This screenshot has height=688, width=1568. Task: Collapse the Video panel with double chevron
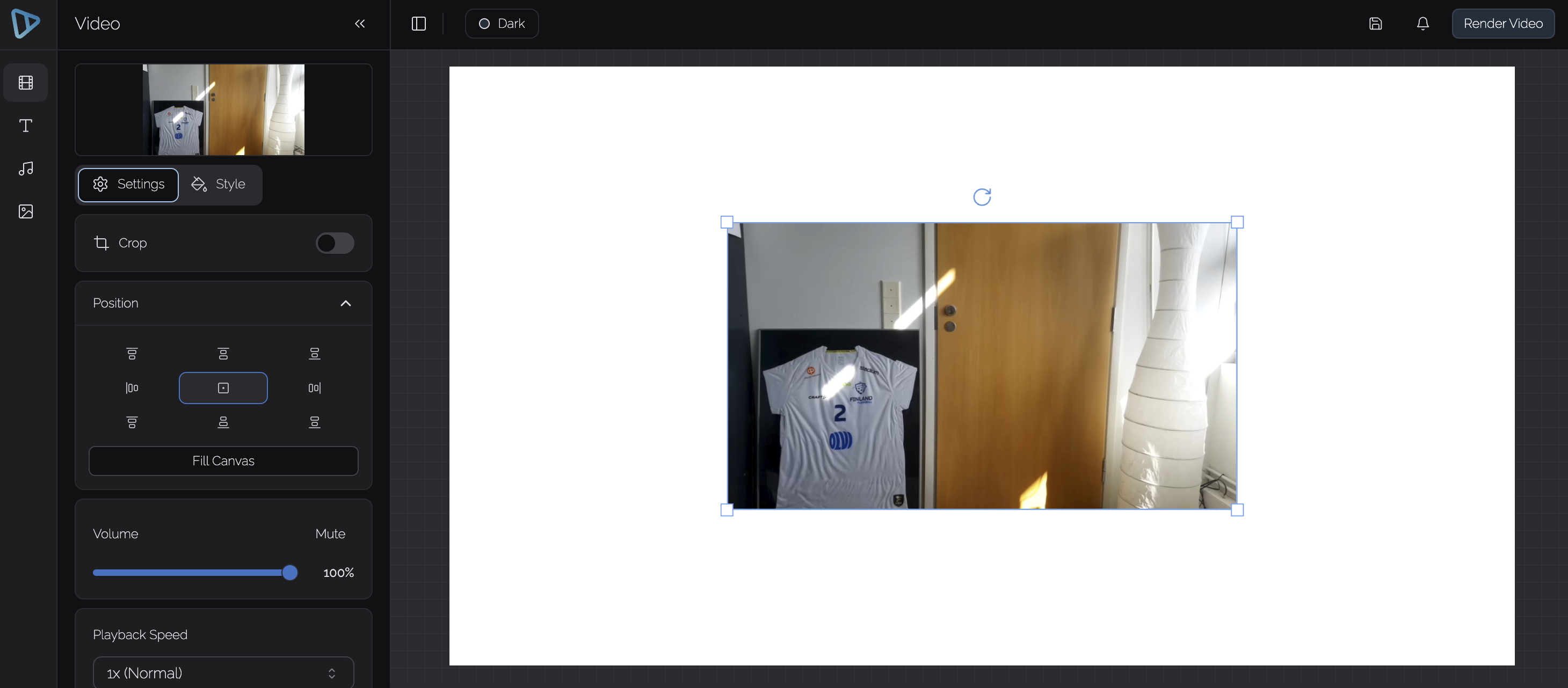click(x=360, y=24)
